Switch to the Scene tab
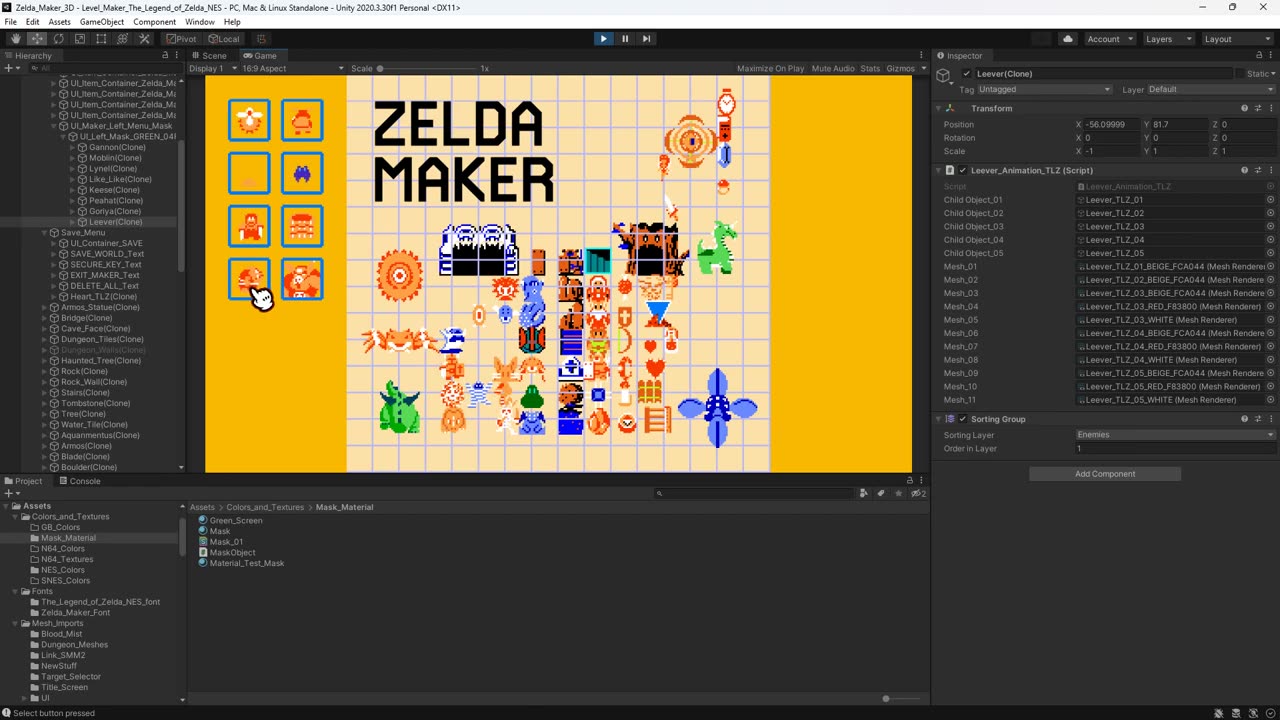This screenshot has width=1280, height=720. point(210,56)
